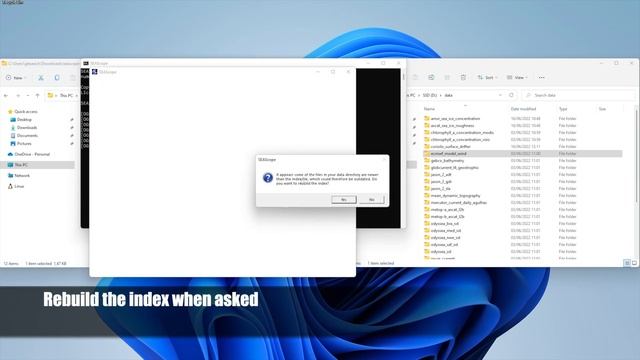Switch to large icons view in data Explorer
Viewport: 640px width, 360px height.
point(634,263)
